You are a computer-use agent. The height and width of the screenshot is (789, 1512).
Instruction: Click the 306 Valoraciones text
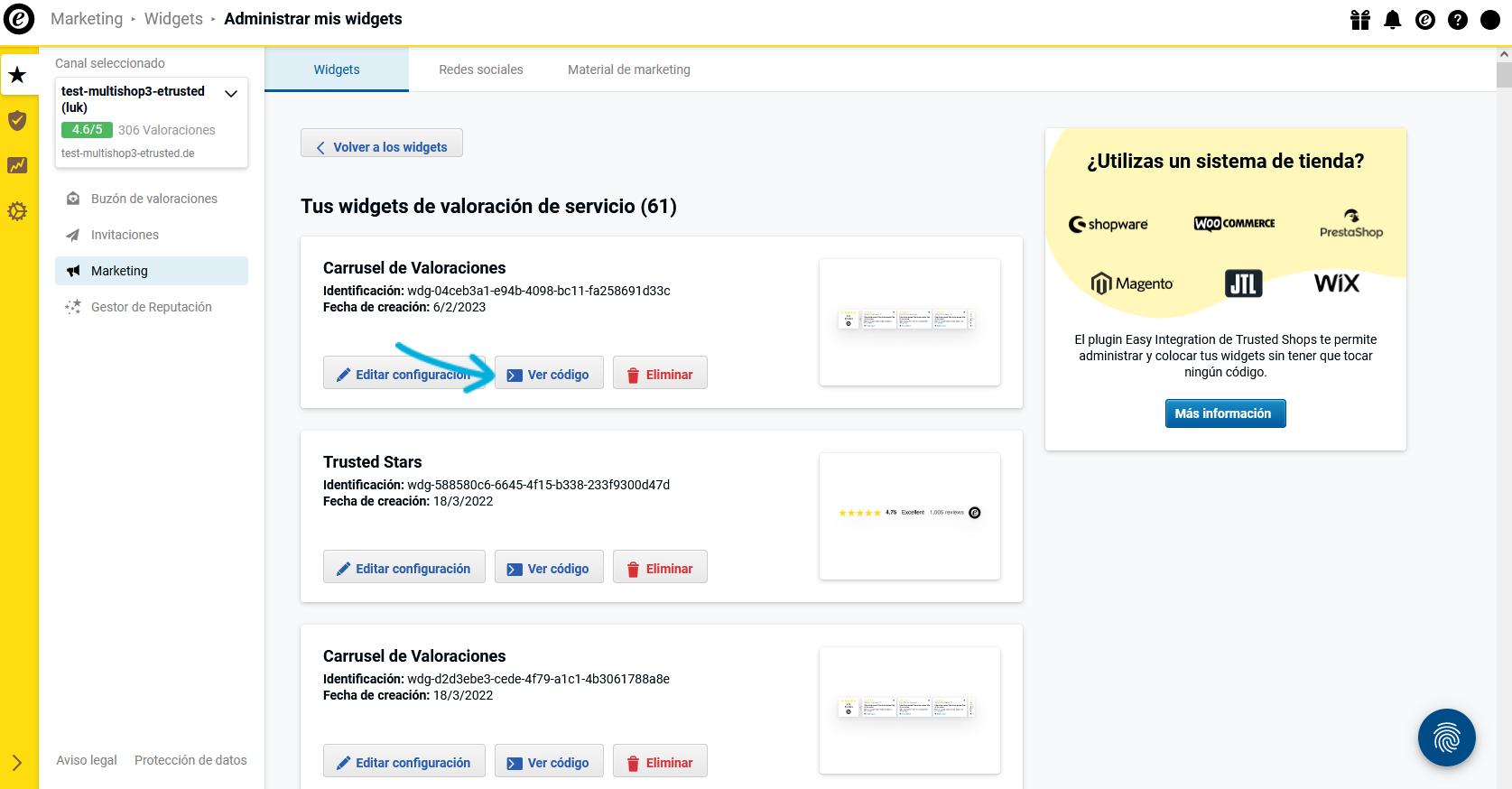click(x=167, y=130)
